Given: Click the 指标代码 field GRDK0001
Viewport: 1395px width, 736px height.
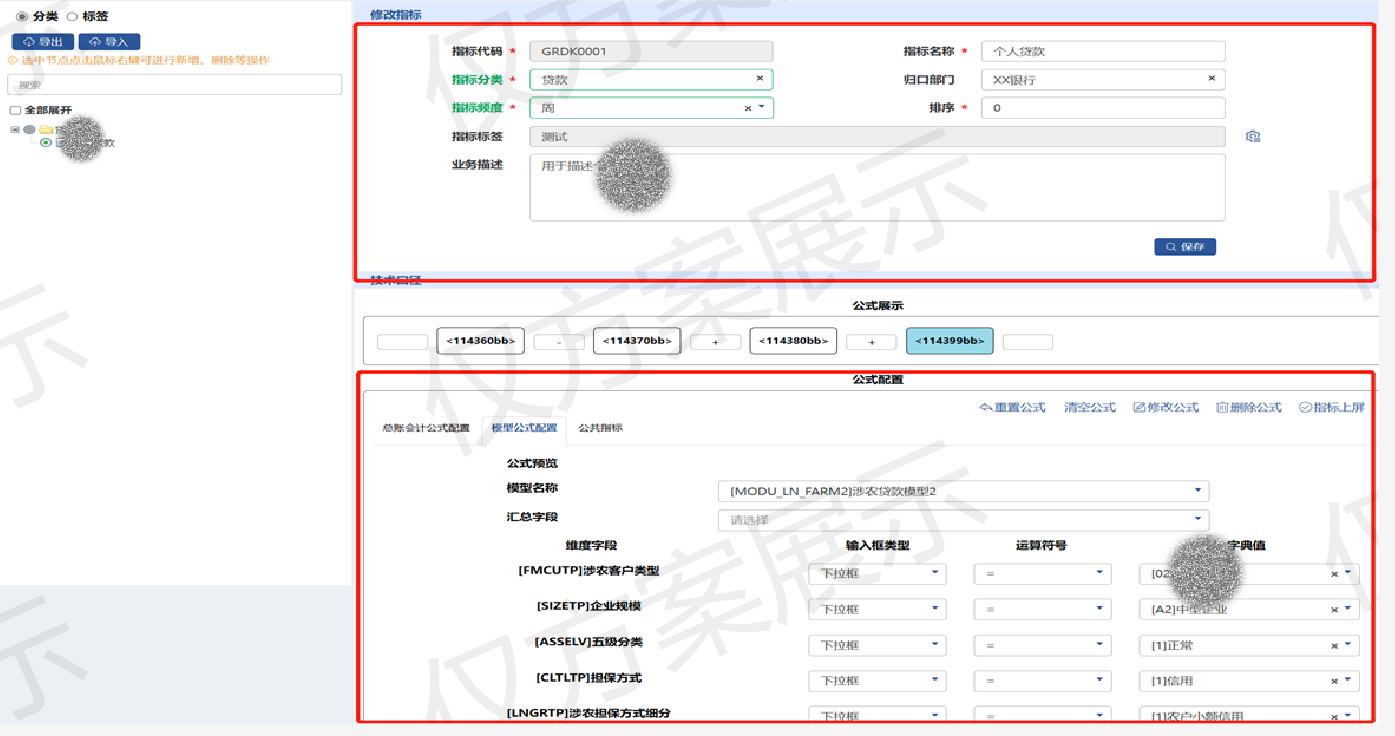Looking at the screenshot, I should coord(651,51).
